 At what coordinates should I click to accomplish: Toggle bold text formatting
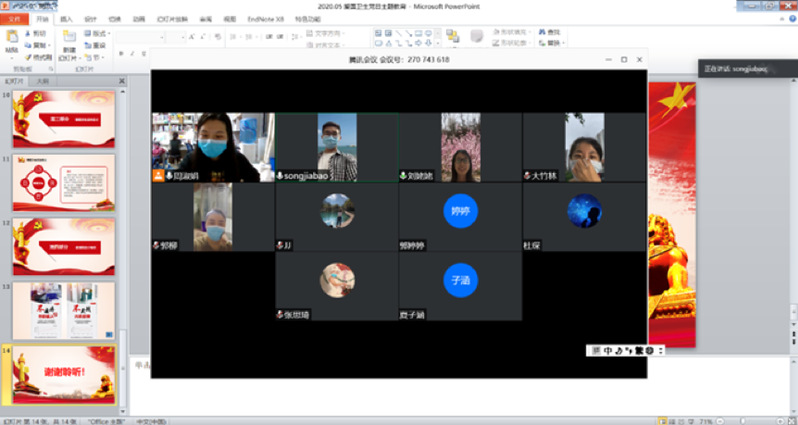tap(121, 53)
